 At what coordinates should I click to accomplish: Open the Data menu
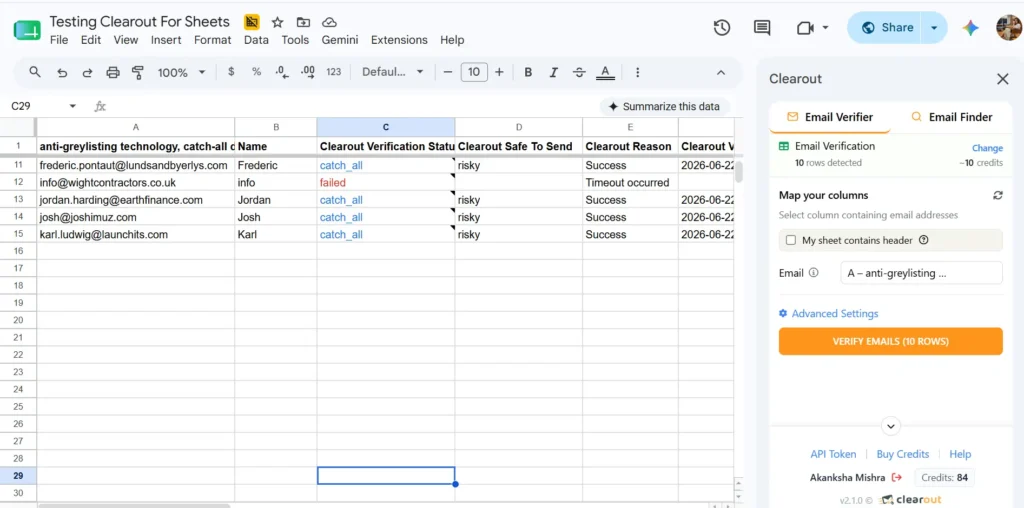click(x=256, y=40)
